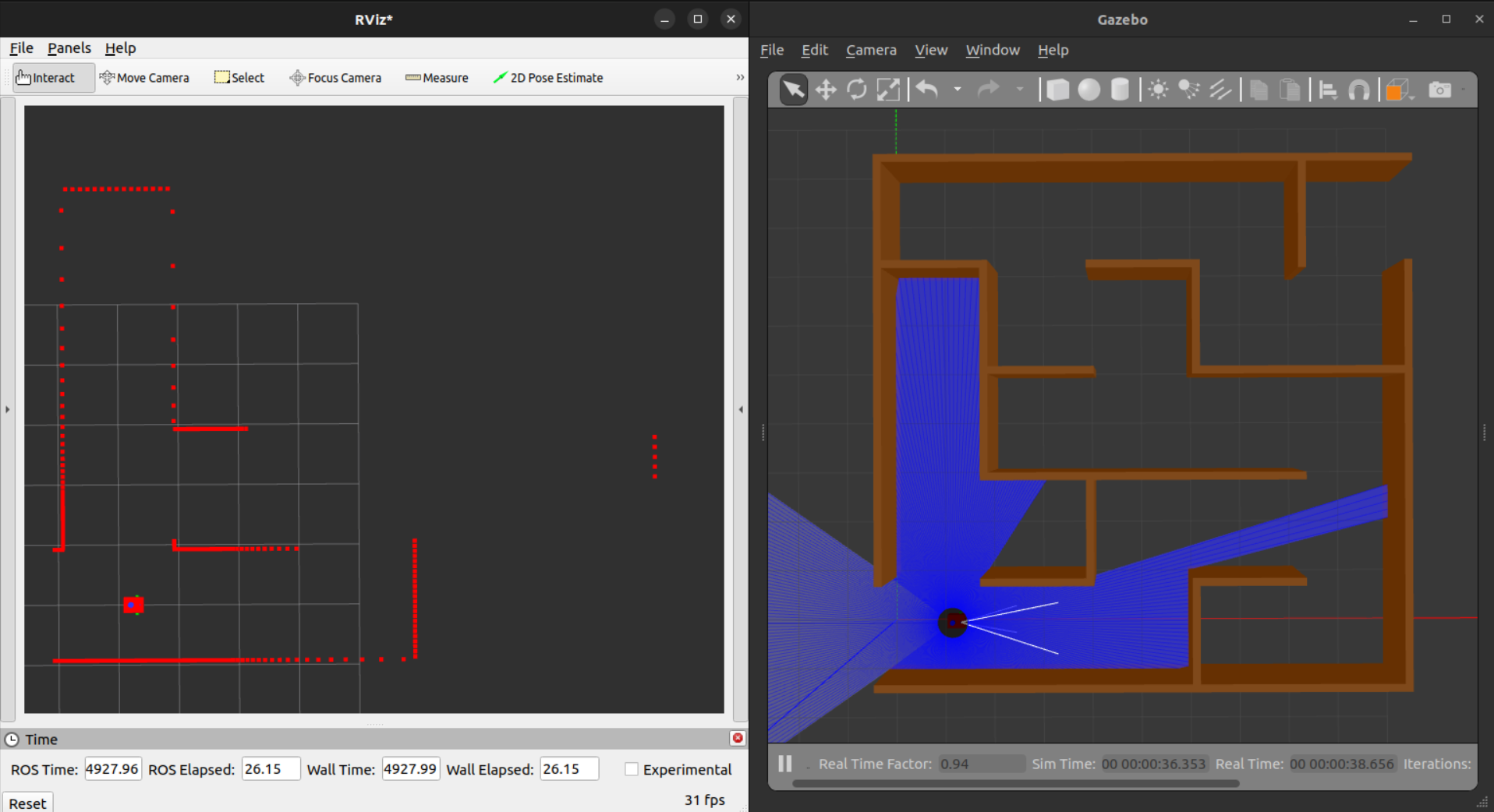Add a spot light in Gazebo
1494x812 pixels.
click(1189, 90)
